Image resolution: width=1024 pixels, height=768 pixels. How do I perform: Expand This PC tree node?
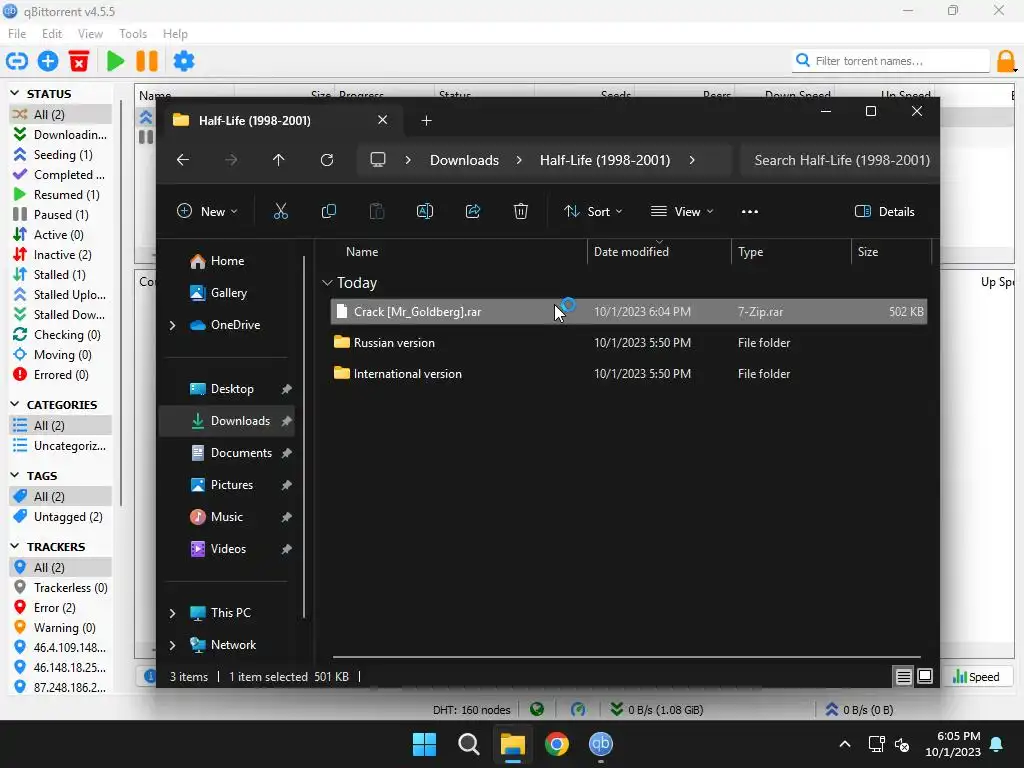coord(172,613)
